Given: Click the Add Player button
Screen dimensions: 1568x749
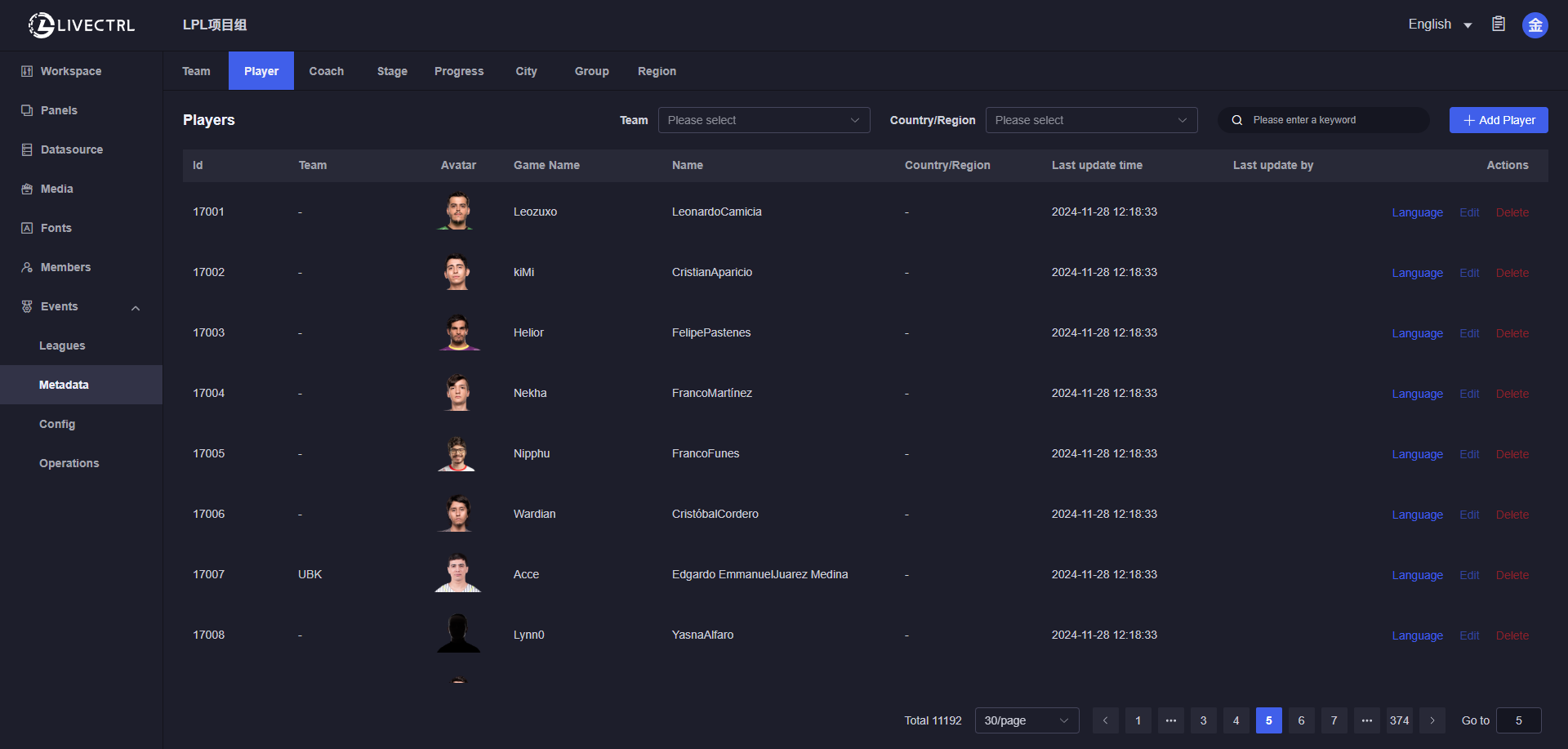Looking at the screenshot, I should coord(1499,120).
